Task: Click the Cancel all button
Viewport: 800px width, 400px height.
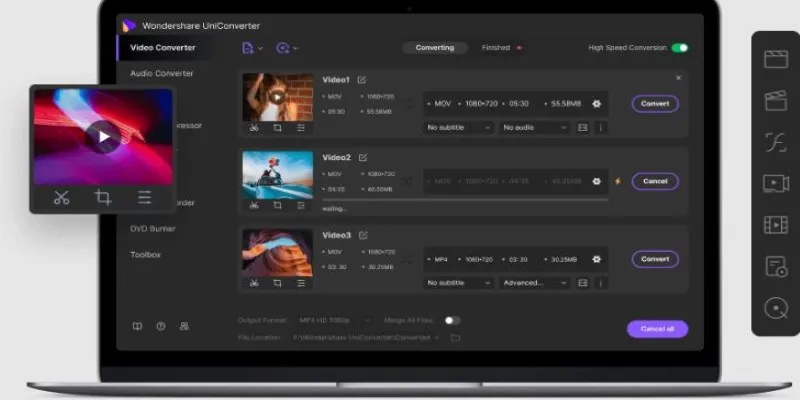Action: 657,329
